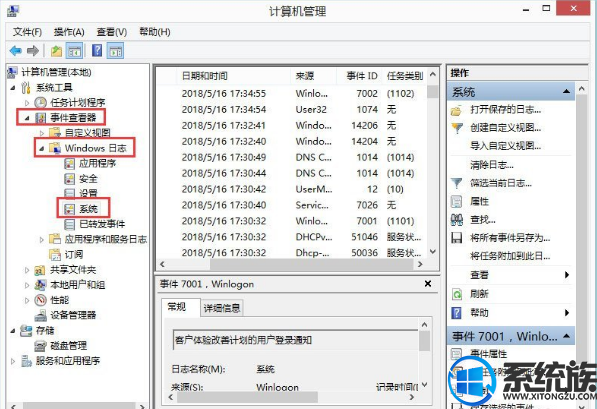
Task: Switch to the 详细信息 tab
Action: tap(222, 308)
